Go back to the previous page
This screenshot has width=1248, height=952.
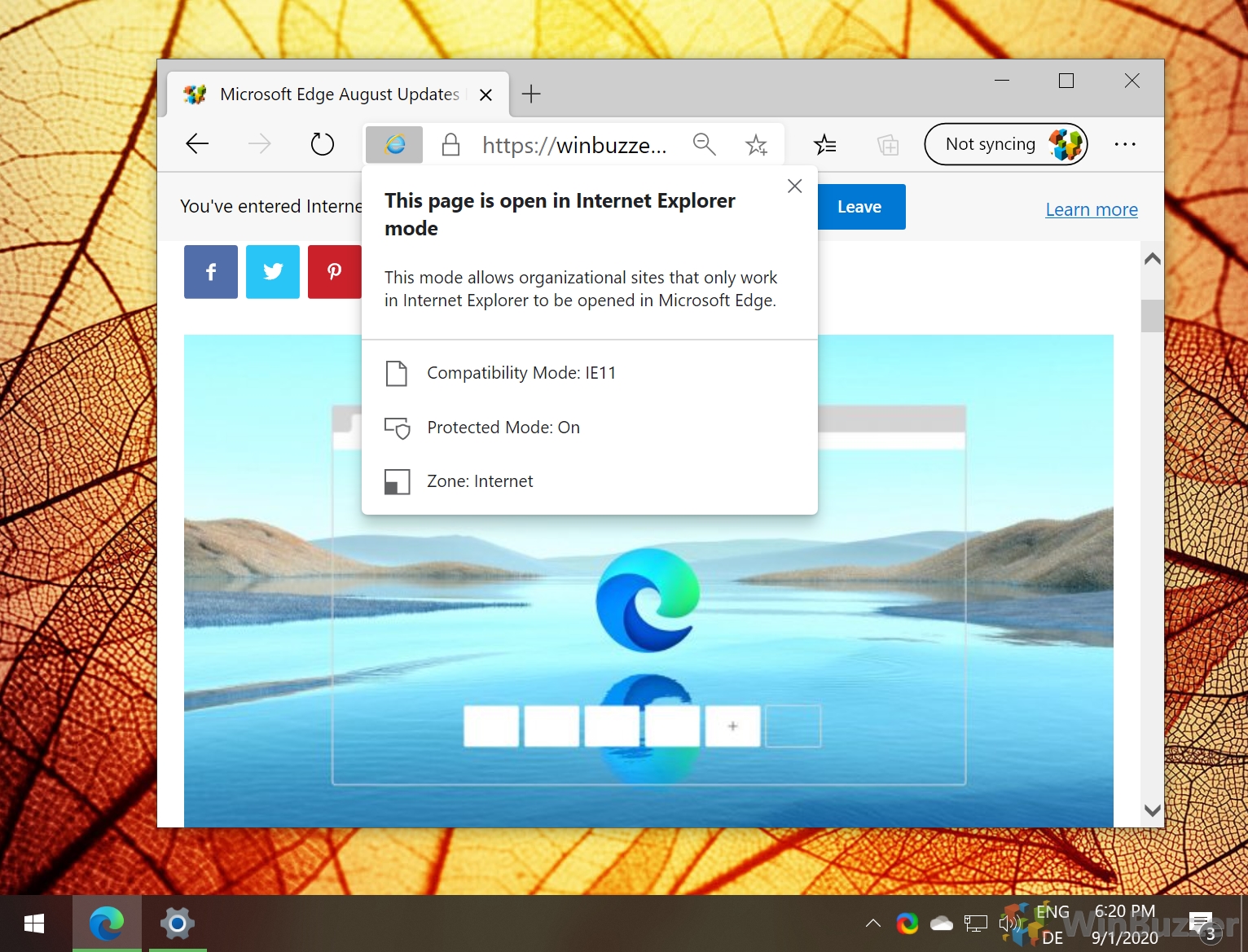[198, 145]
